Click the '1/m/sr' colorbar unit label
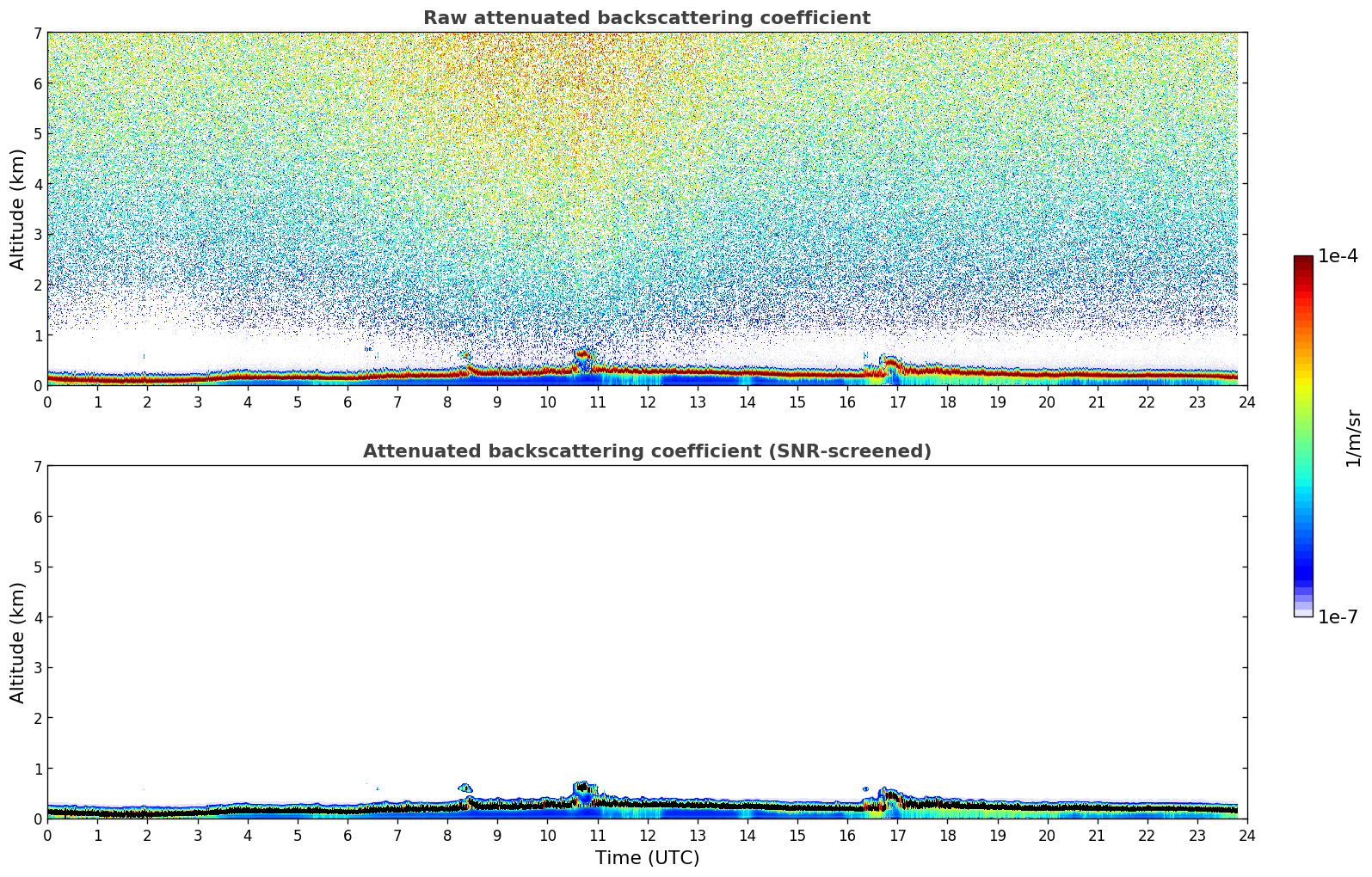 pos(1353,437)
